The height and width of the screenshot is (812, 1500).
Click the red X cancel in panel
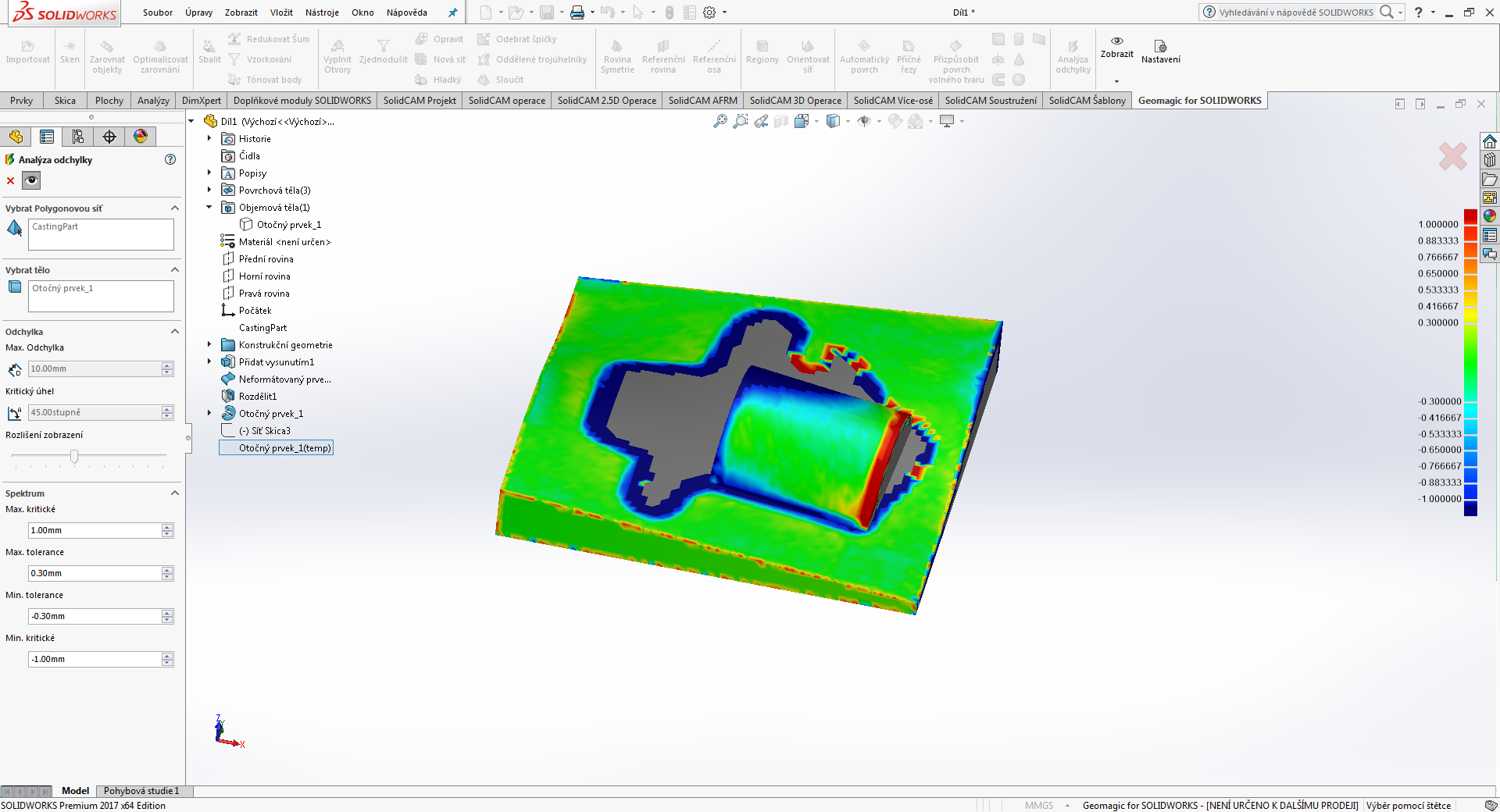pyautogui.click(x=10, y=181)
